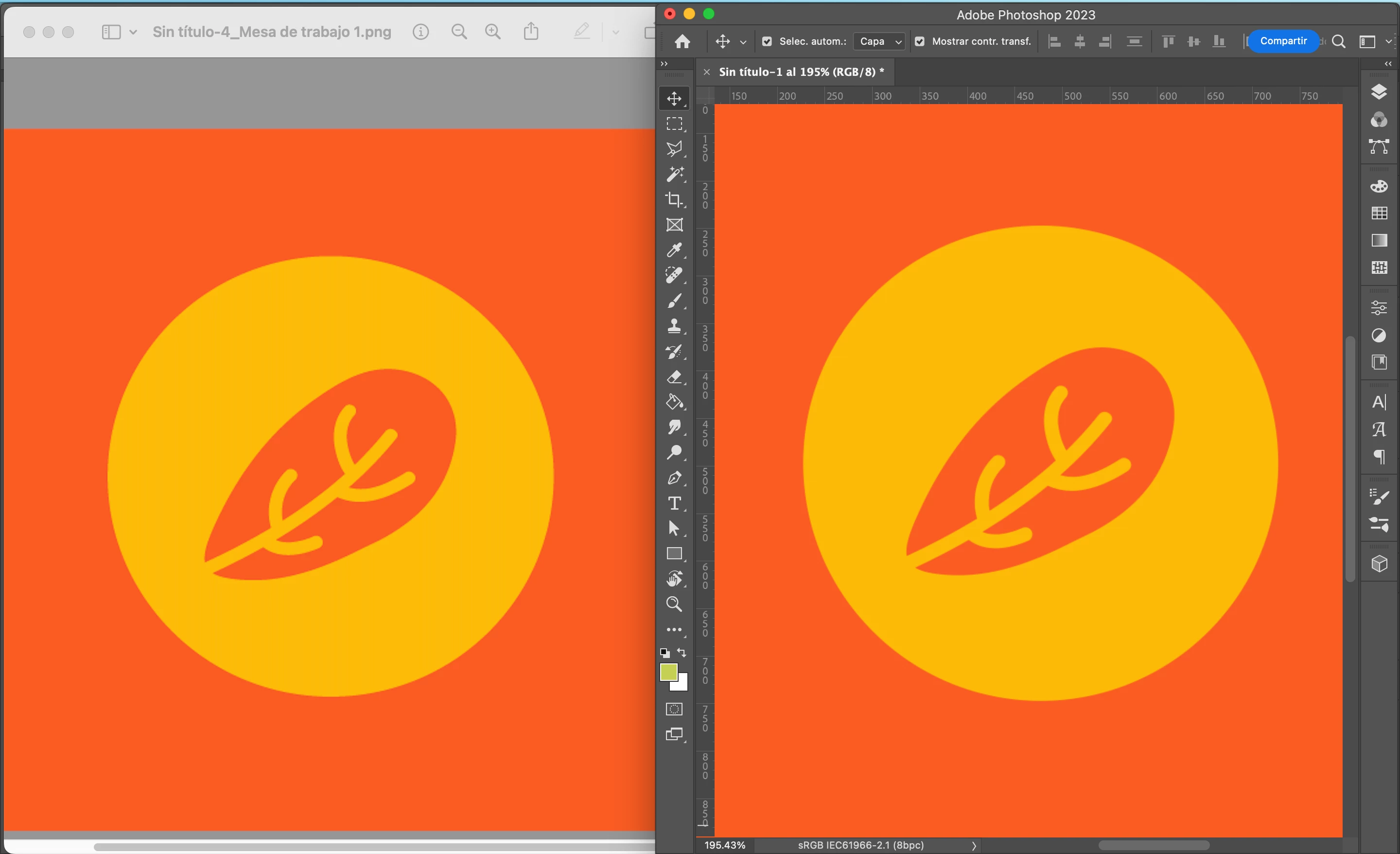
Task: Click the 195.43% zoom level field
Action: point(724,845)
